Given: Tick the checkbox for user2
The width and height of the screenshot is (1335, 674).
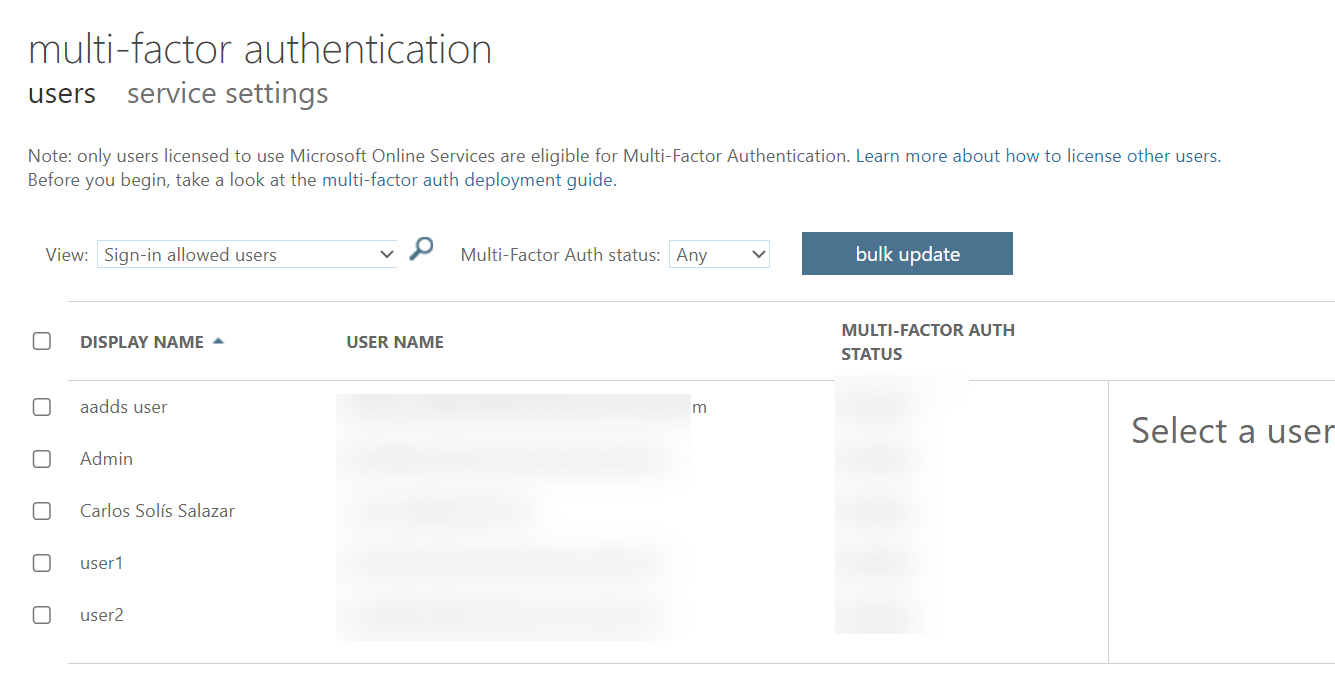Looking at the screenshot, I should (x=42, y=615).
